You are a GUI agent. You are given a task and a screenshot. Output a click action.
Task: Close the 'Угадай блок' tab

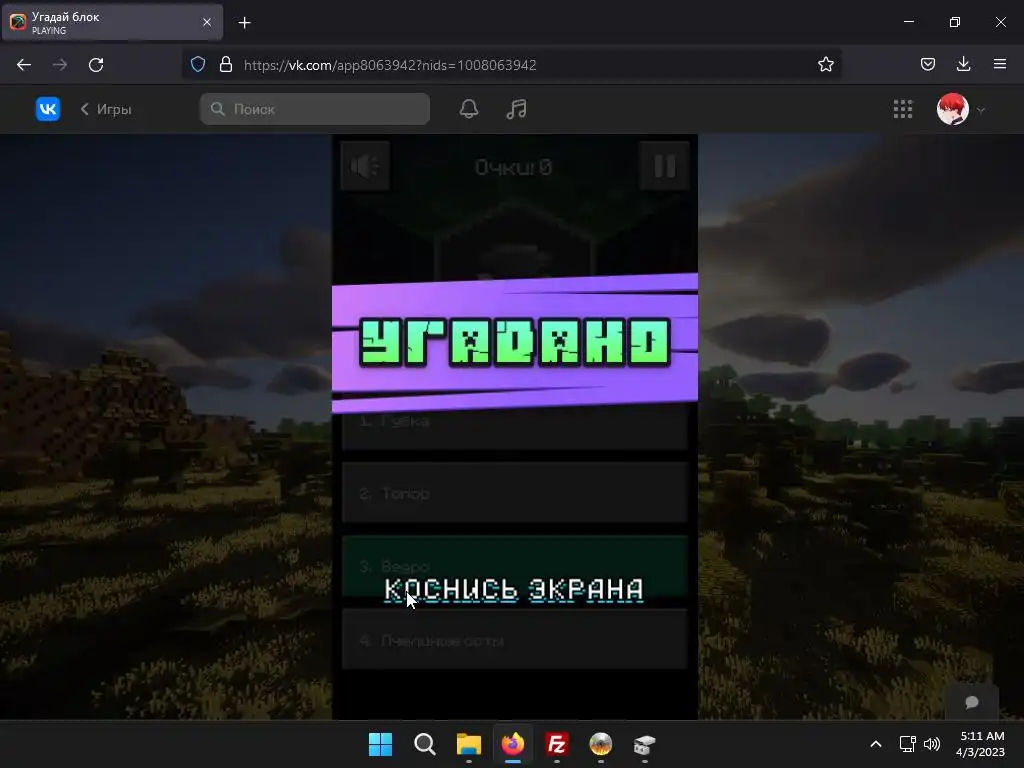(x=207, y=22)
